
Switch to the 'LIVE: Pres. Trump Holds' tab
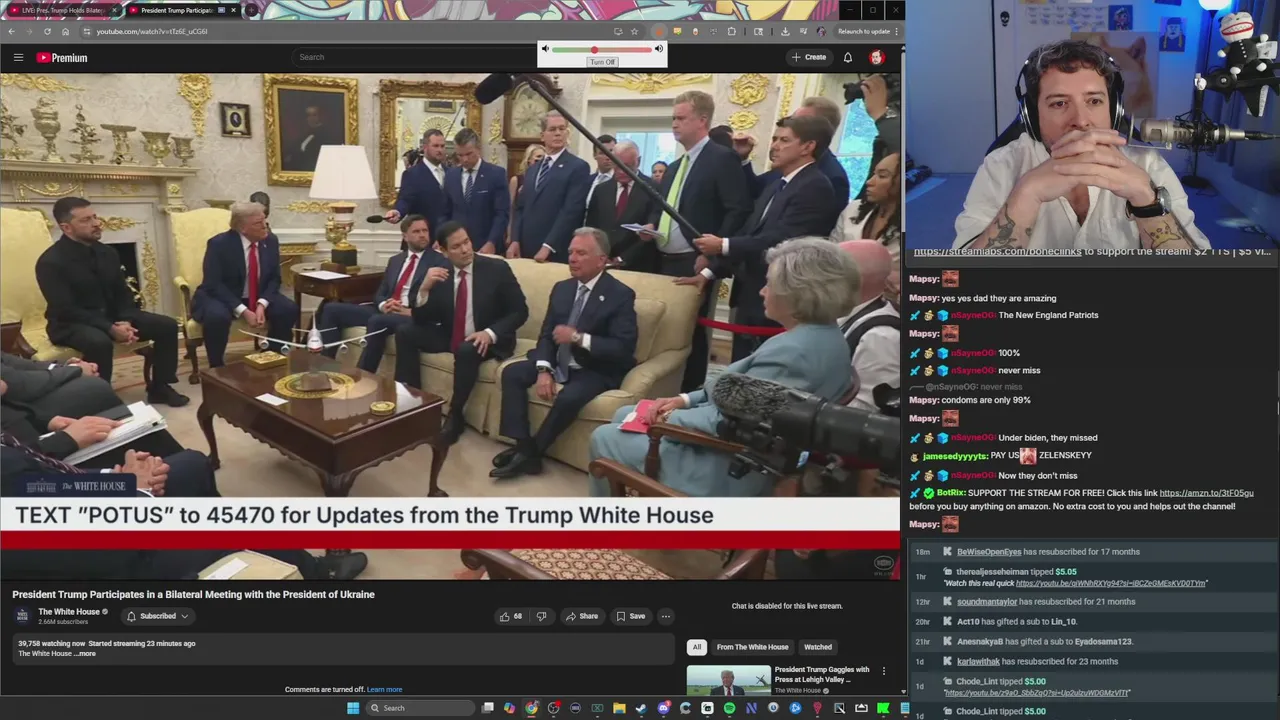pos(62,10)
